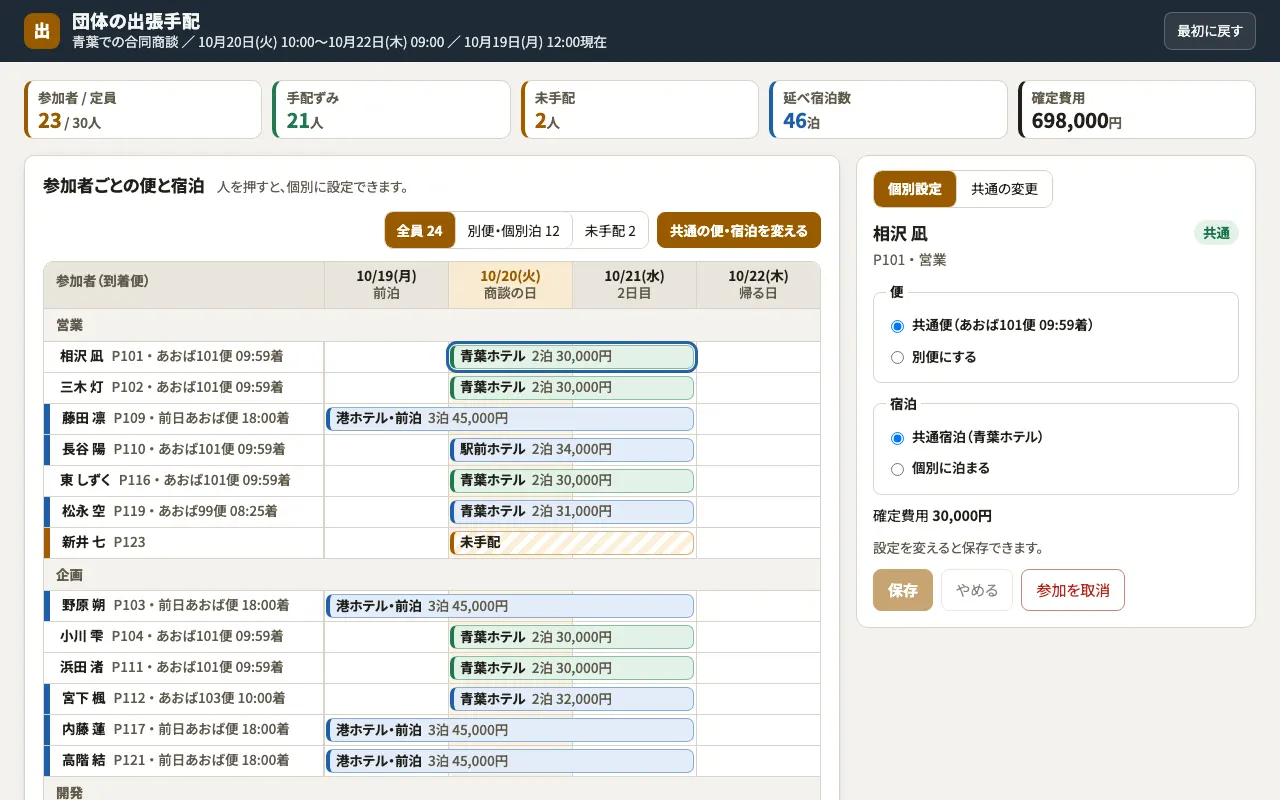Filter list by 別便・個別泊 12
The width and height of the screenshot is (1280, 800).
point(513,230)
